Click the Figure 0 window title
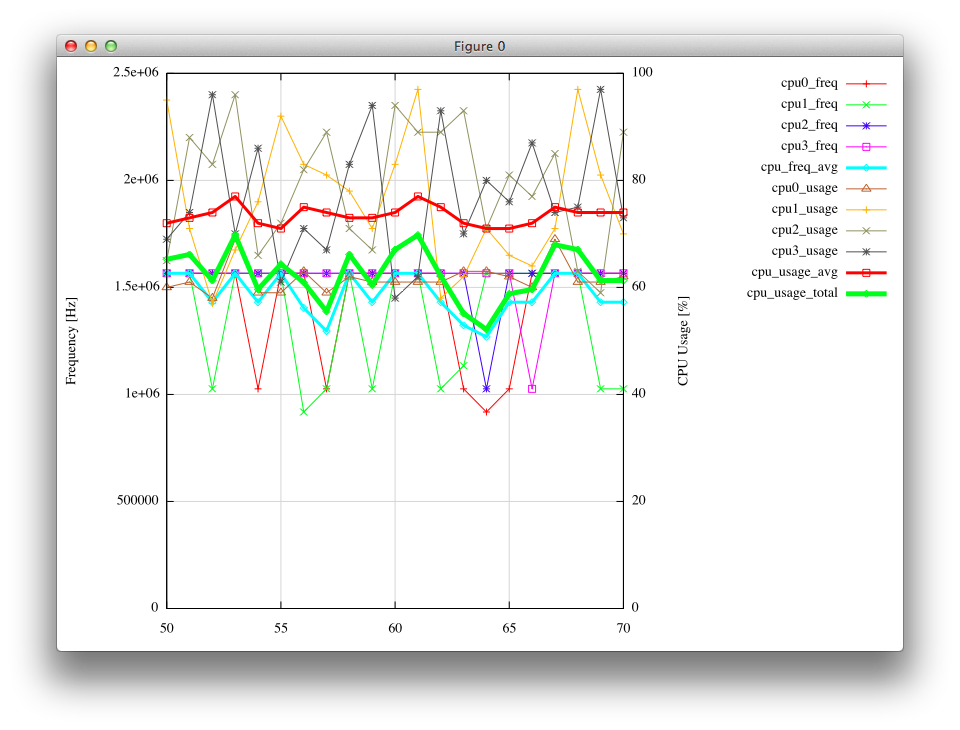This screenshot has height=730, width=960. coord(479,46)
